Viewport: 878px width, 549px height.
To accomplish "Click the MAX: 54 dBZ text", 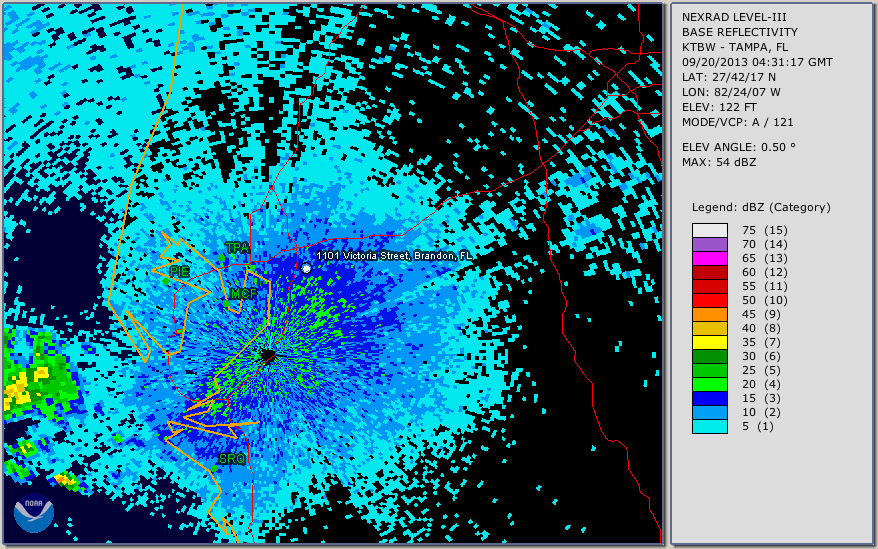I will (719, 162).
